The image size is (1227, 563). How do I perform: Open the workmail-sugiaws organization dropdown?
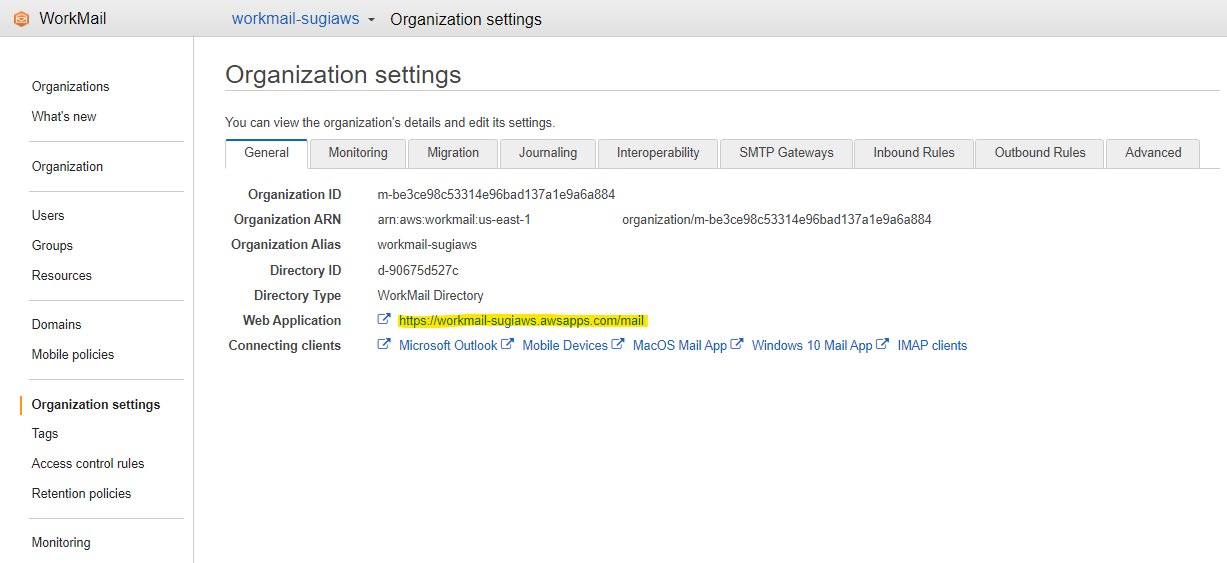(371, 20)
